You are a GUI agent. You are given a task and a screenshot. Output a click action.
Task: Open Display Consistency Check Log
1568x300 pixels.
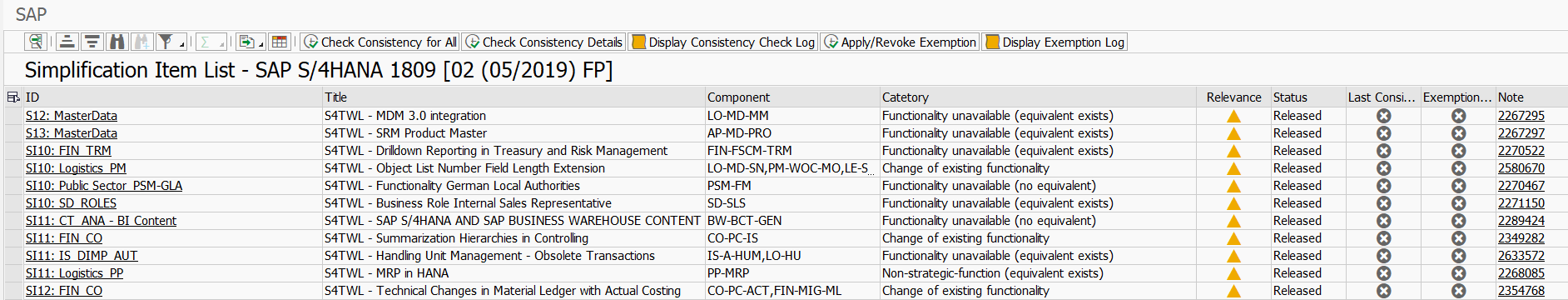(x=722, y=42)
